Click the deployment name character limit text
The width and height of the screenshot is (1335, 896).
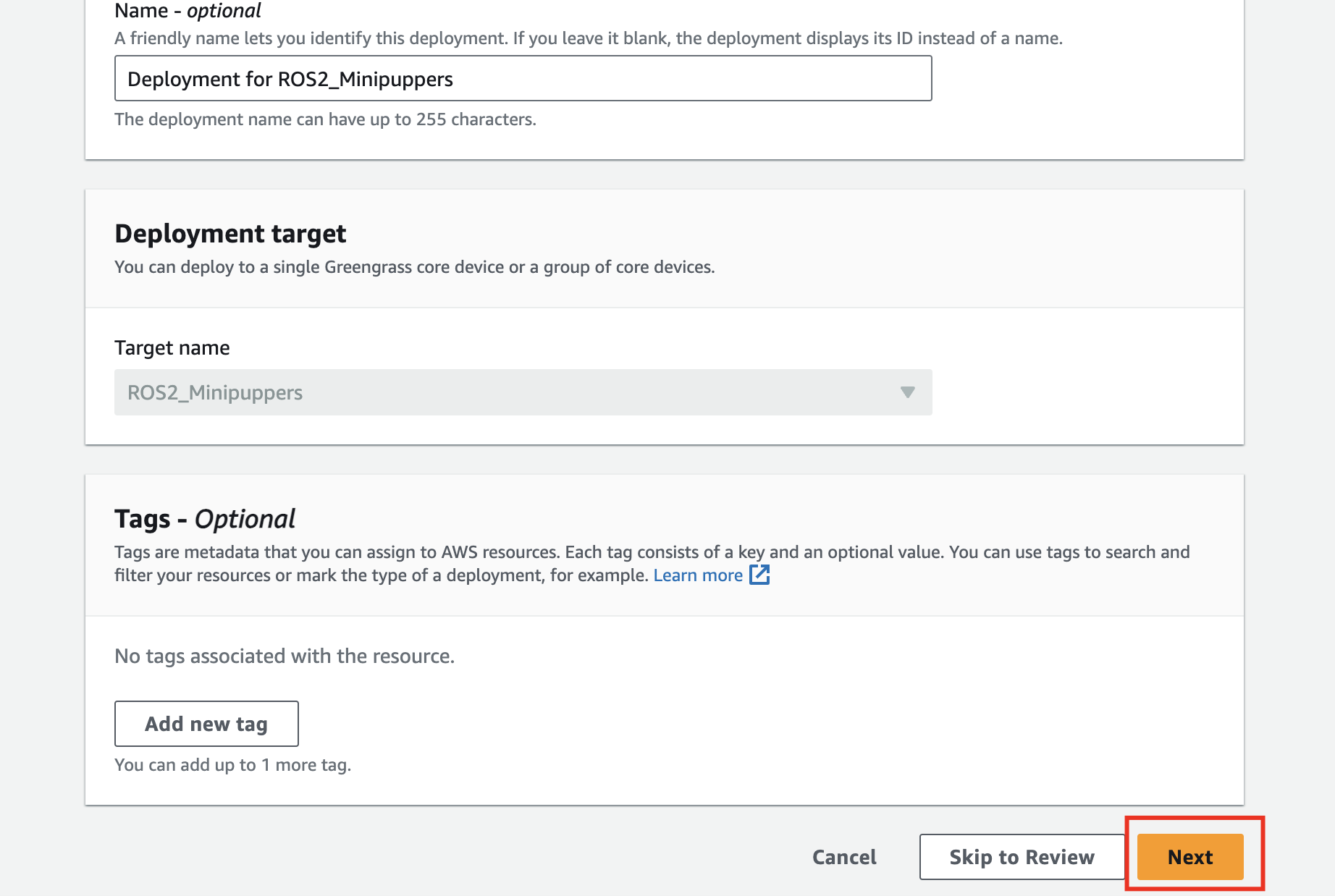click(325, 119)
